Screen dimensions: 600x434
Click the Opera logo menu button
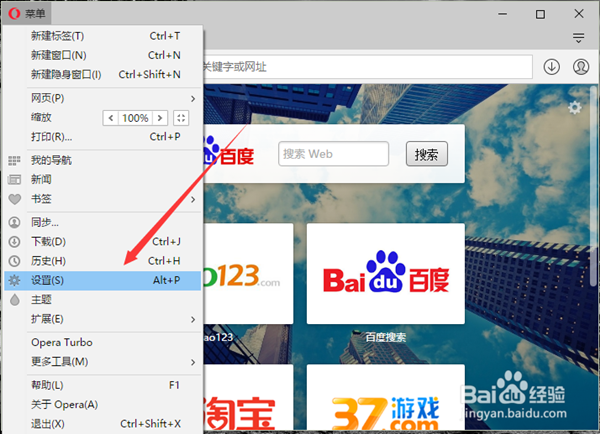tap(27, 14)
